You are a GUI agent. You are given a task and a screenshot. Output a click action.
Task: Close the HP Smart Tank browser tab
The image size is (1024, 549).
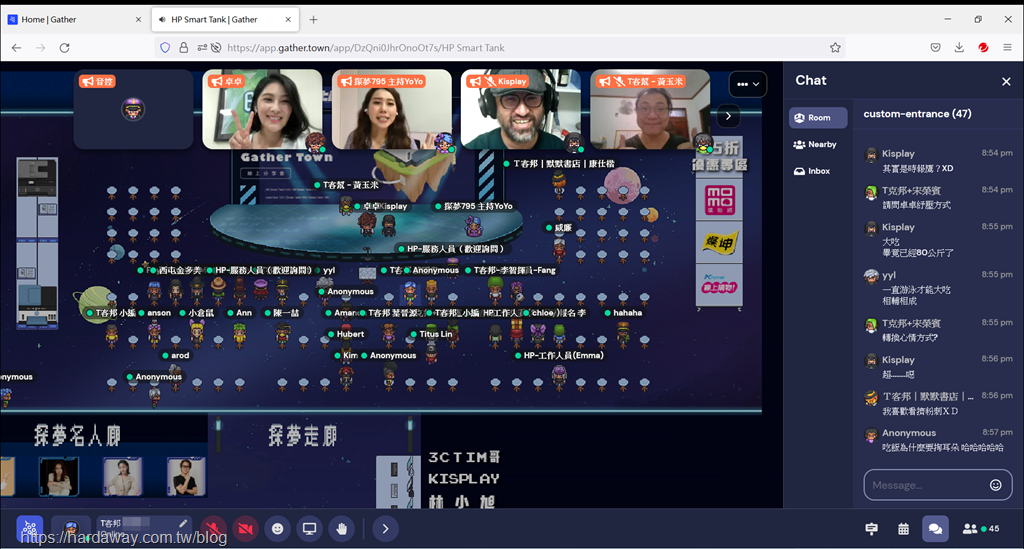point(288,20)
